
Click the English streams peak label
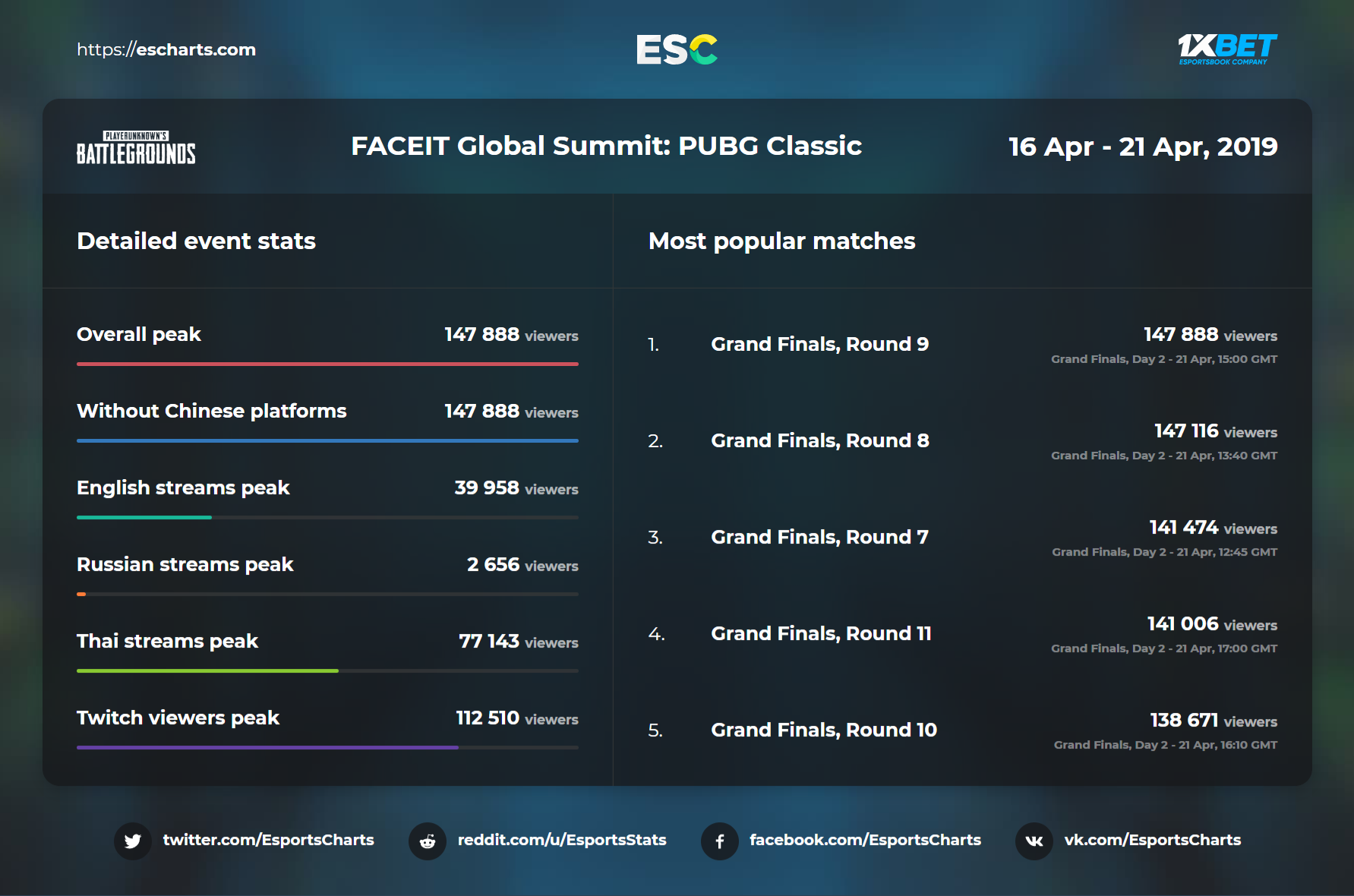(x=183, y=488)
